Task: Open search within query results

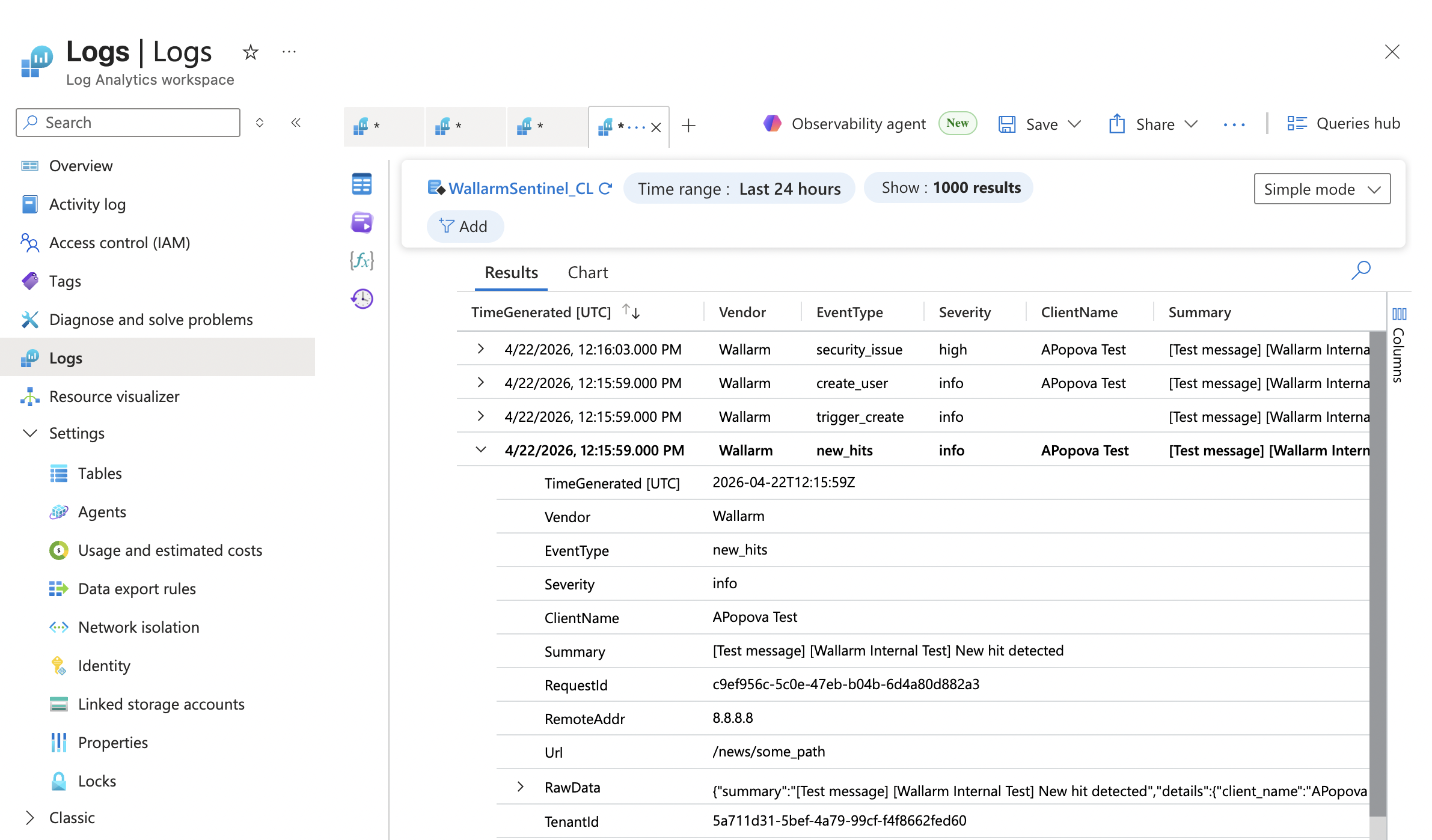Action: tap(1361, 271)
